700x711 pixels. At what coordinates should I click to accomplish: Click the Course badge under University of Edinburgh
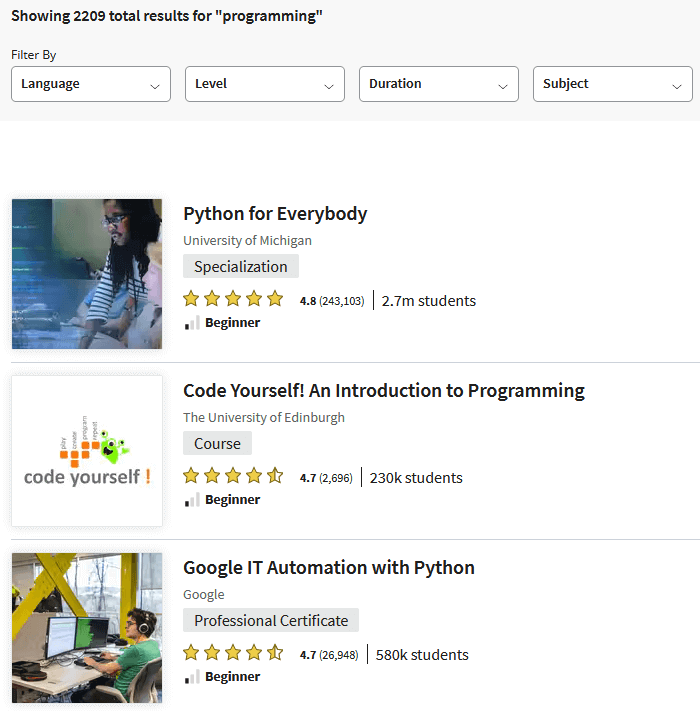tap(217, 444)
